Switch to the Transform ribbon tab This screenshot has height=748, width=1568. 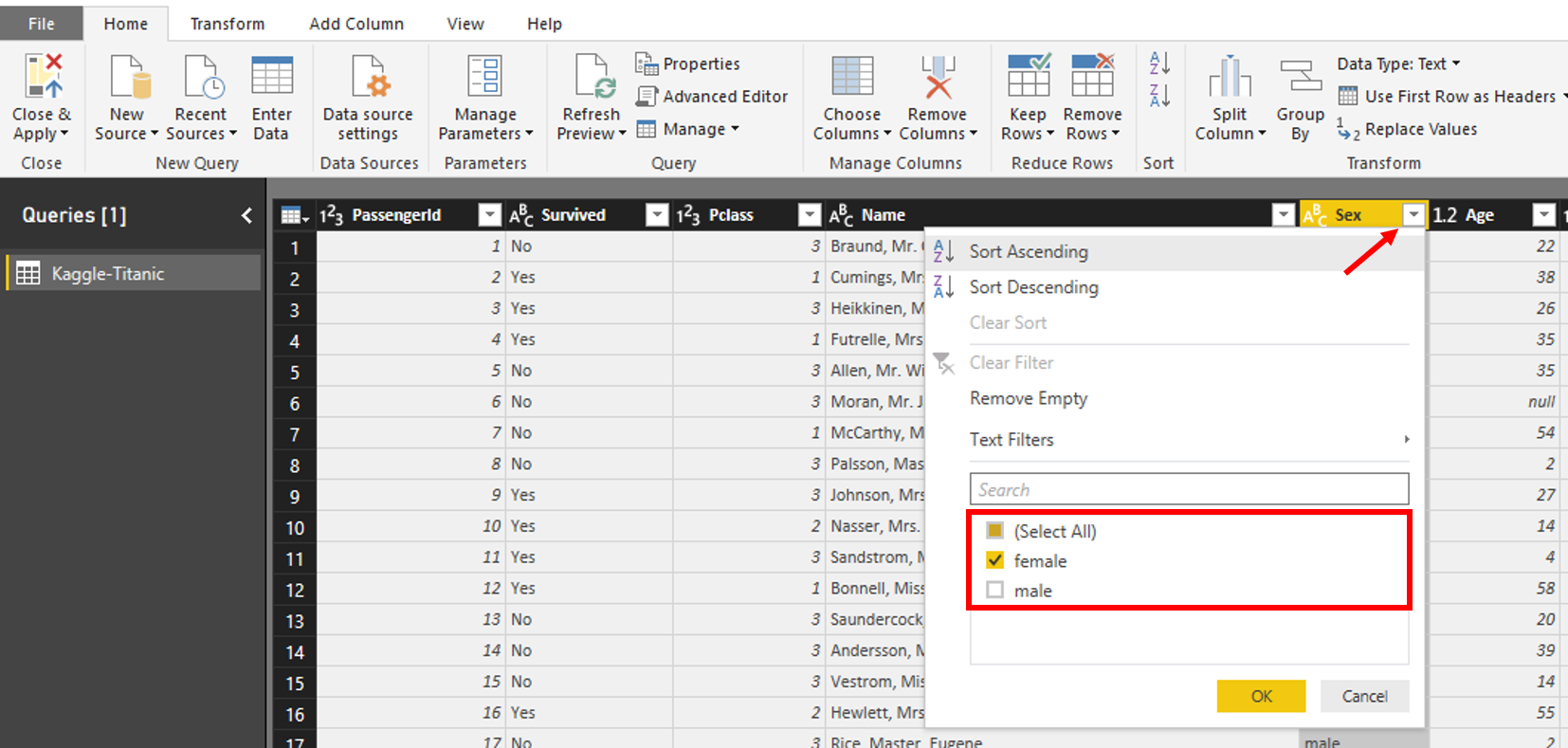tap(228, 24)
